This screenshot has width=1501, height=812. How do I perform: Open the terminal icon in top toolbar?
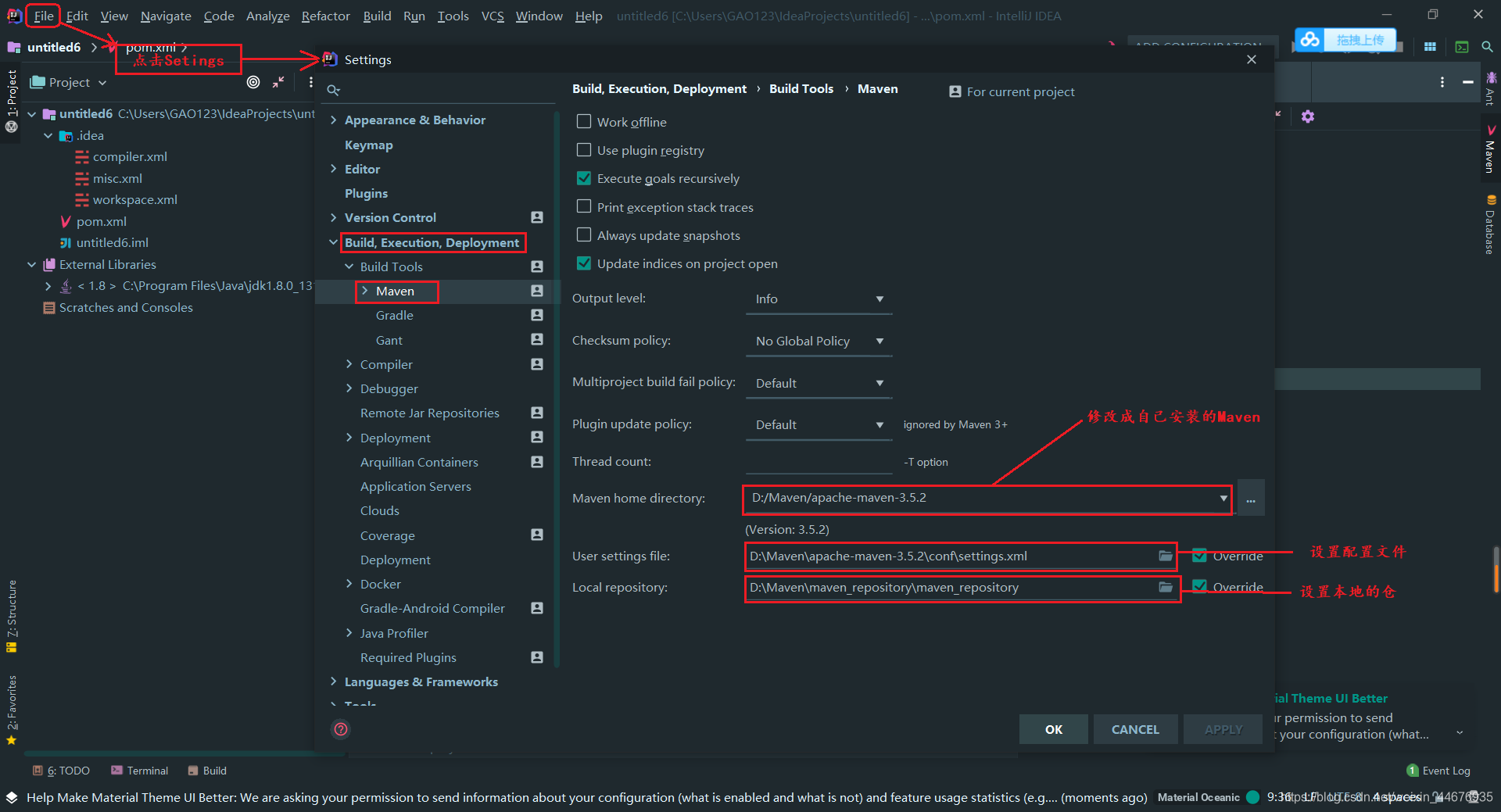(1461, 47)
